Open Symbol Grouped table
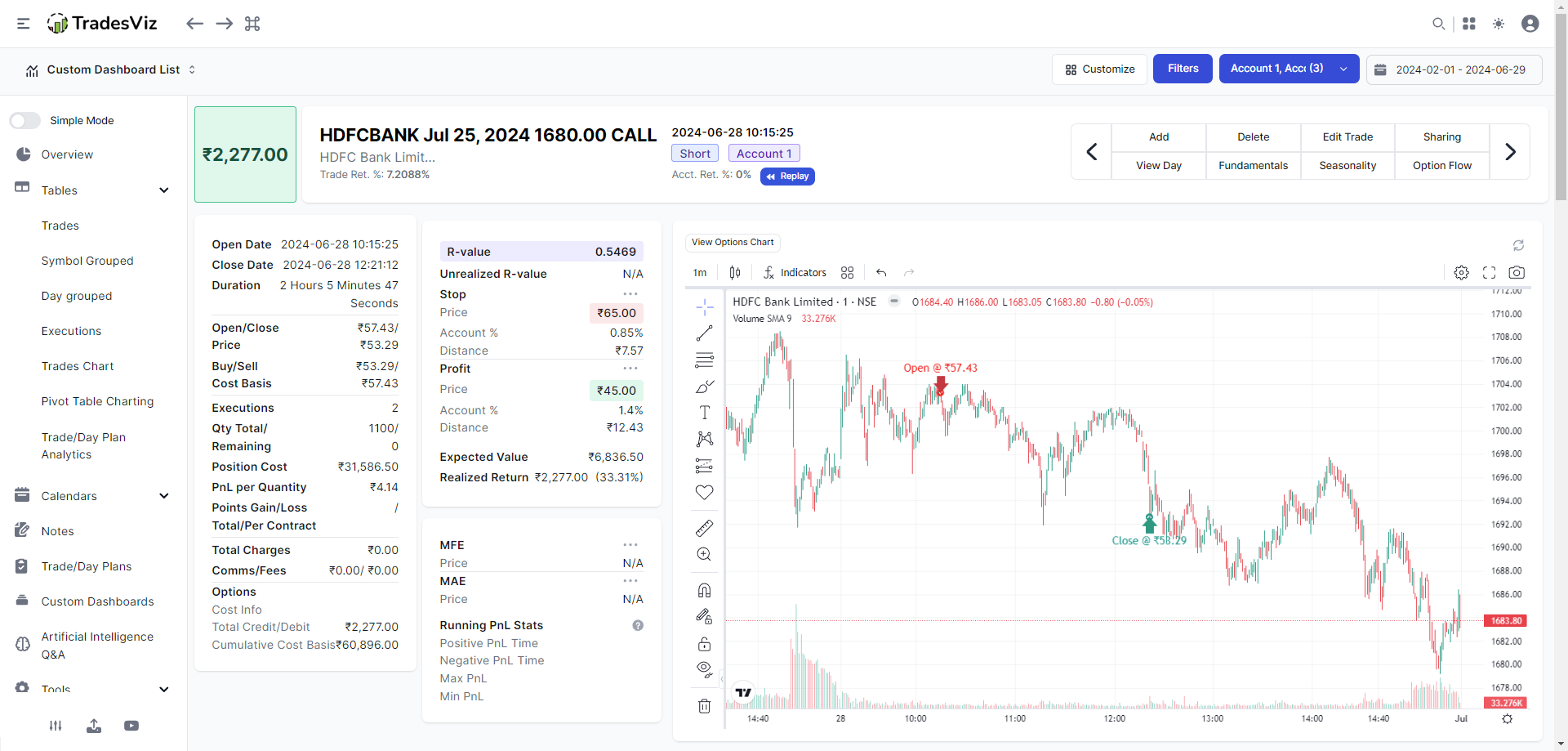 (x=87, y=261)
